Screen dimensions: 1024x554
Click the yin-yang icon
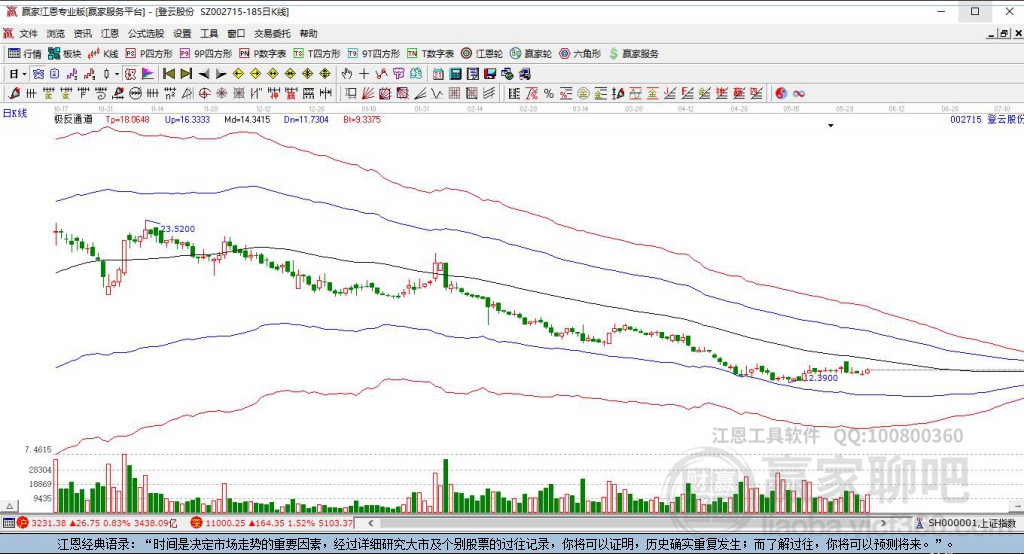click(x=781, y=93)
